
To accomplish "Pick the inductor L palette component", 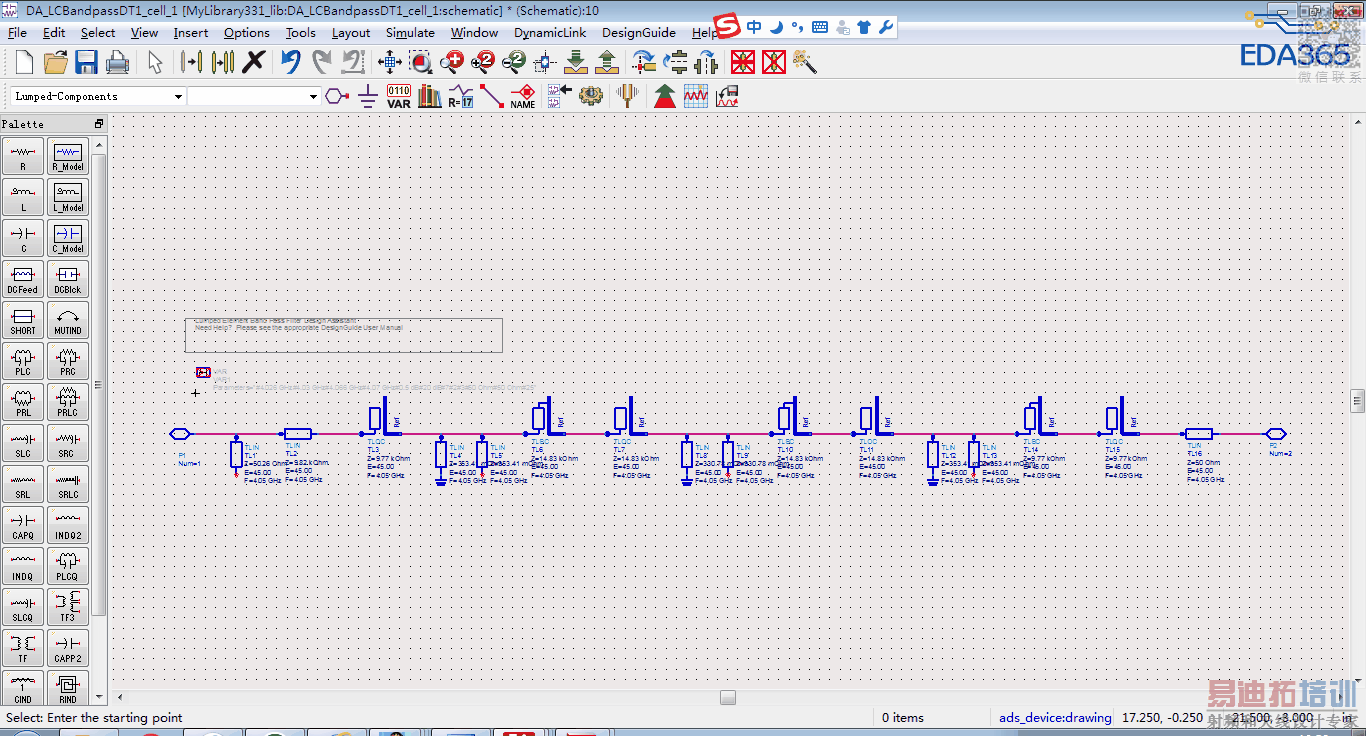I will click(x=23, y=197).
